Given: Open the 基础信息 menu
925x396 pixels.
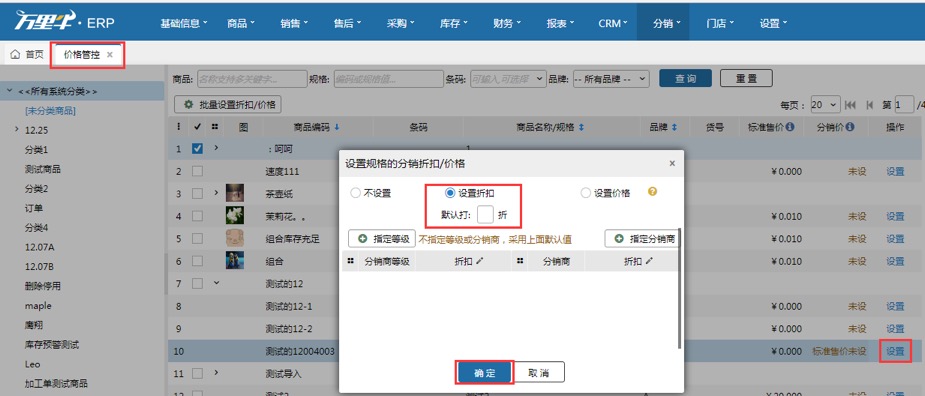Looking at the screenshot, I should [x=184, y=24].
